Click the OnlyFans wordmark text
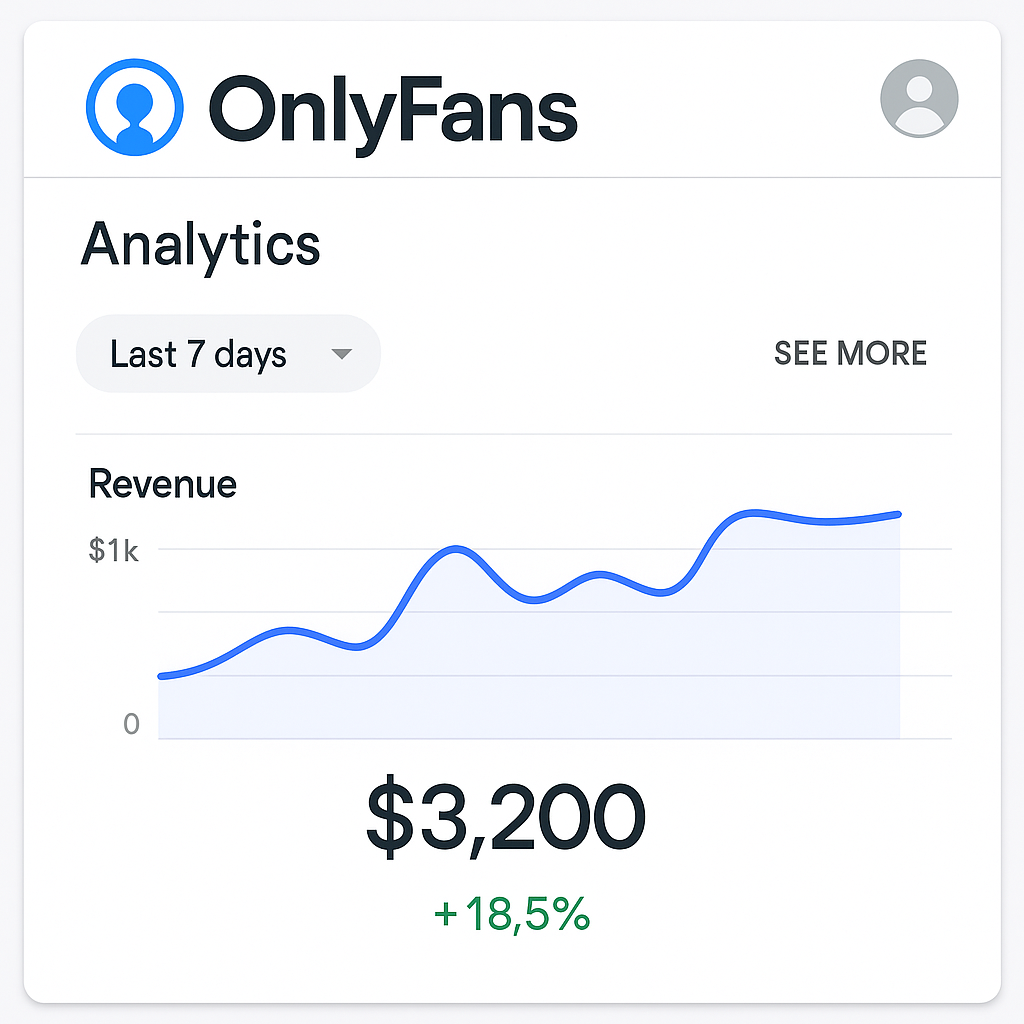Image resolution: width=1024 pixels, height=1024 pixels. coord(393,112)
